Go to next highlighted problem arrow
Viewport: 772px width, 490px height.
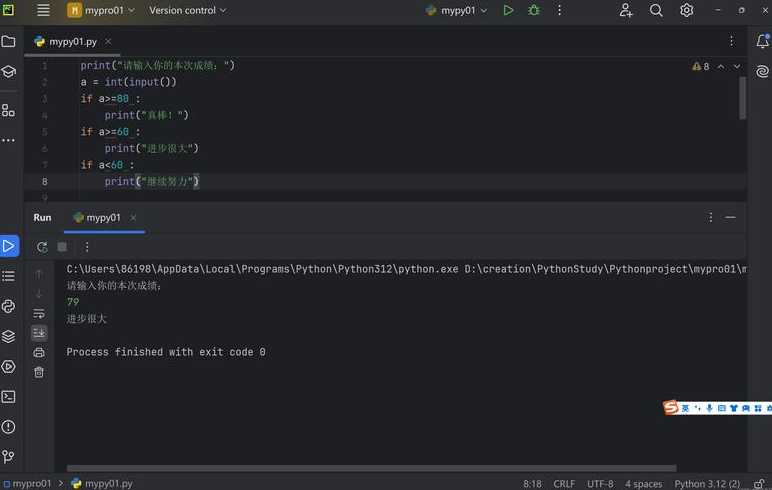coord(737,66)
